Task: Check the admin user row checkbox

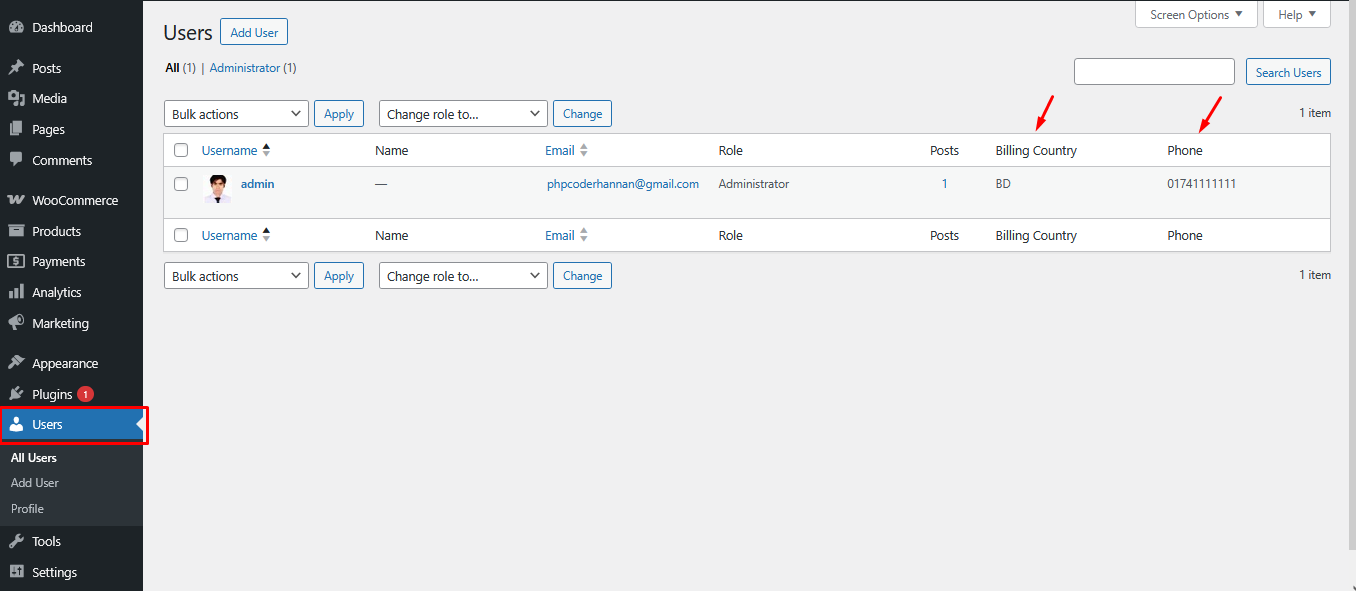Action: (181, 184)
